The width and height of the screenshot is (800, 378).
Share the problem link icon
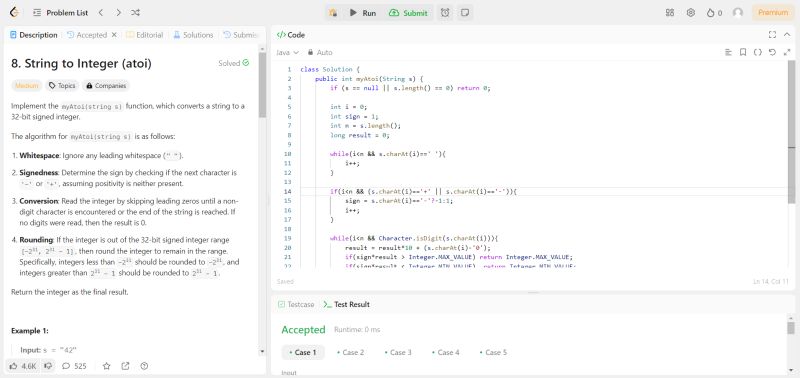tap(126, 366)
